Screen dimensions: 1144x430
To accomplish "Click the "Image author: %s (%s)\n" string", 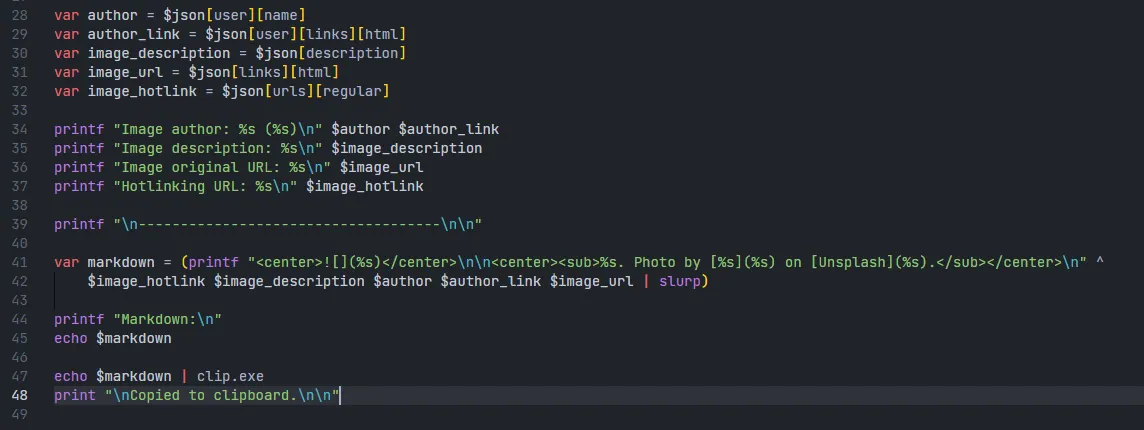I will [218, 129].
